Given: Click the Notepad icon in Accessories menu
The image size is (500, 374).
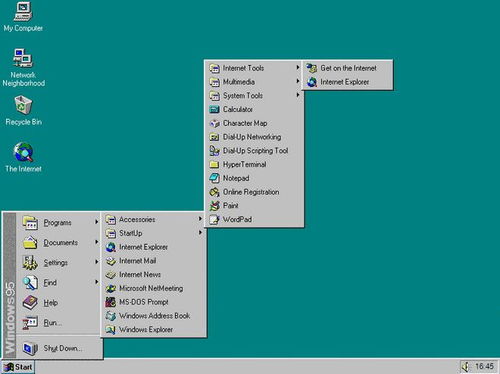Looking at the screenshot, I should (x=214, y=178).
